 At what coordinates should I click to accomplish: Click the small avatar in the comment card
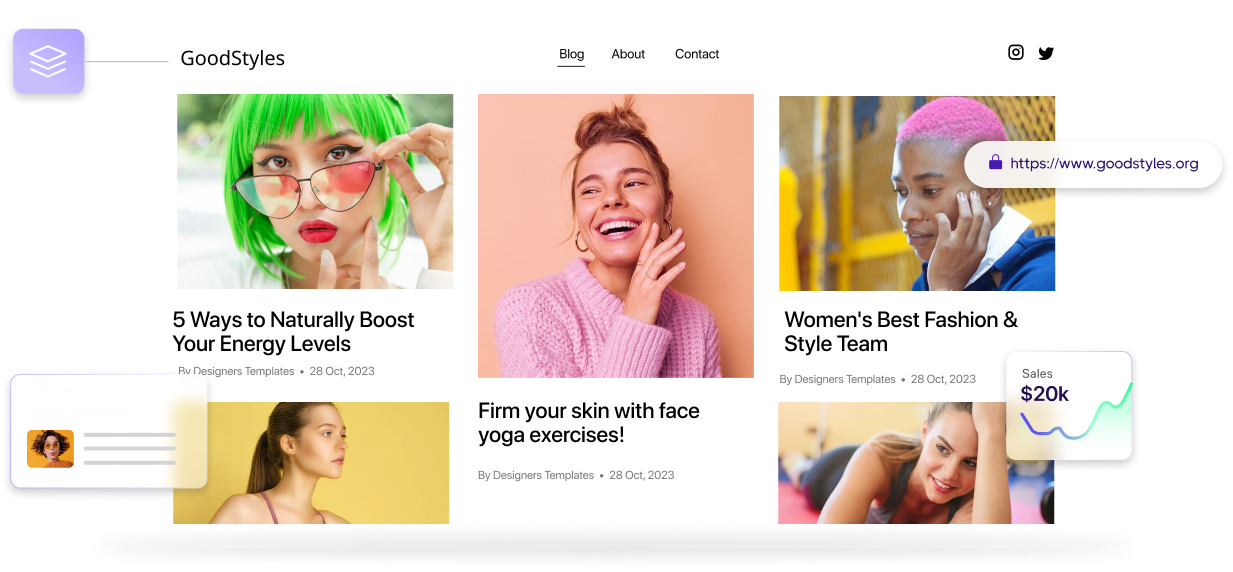point(50,449)
